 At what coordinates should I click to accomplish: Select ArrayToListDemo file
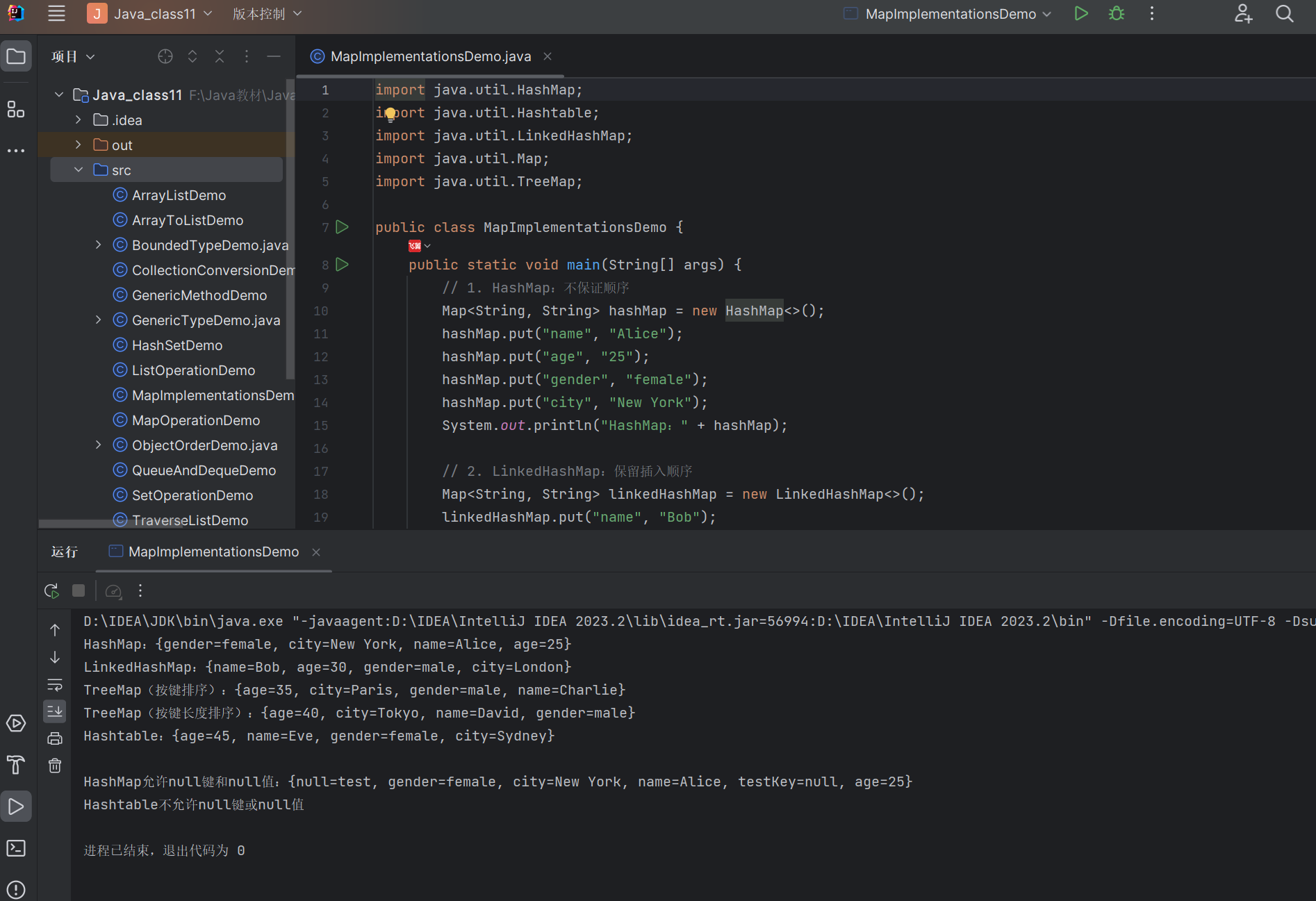coord(188,220)
